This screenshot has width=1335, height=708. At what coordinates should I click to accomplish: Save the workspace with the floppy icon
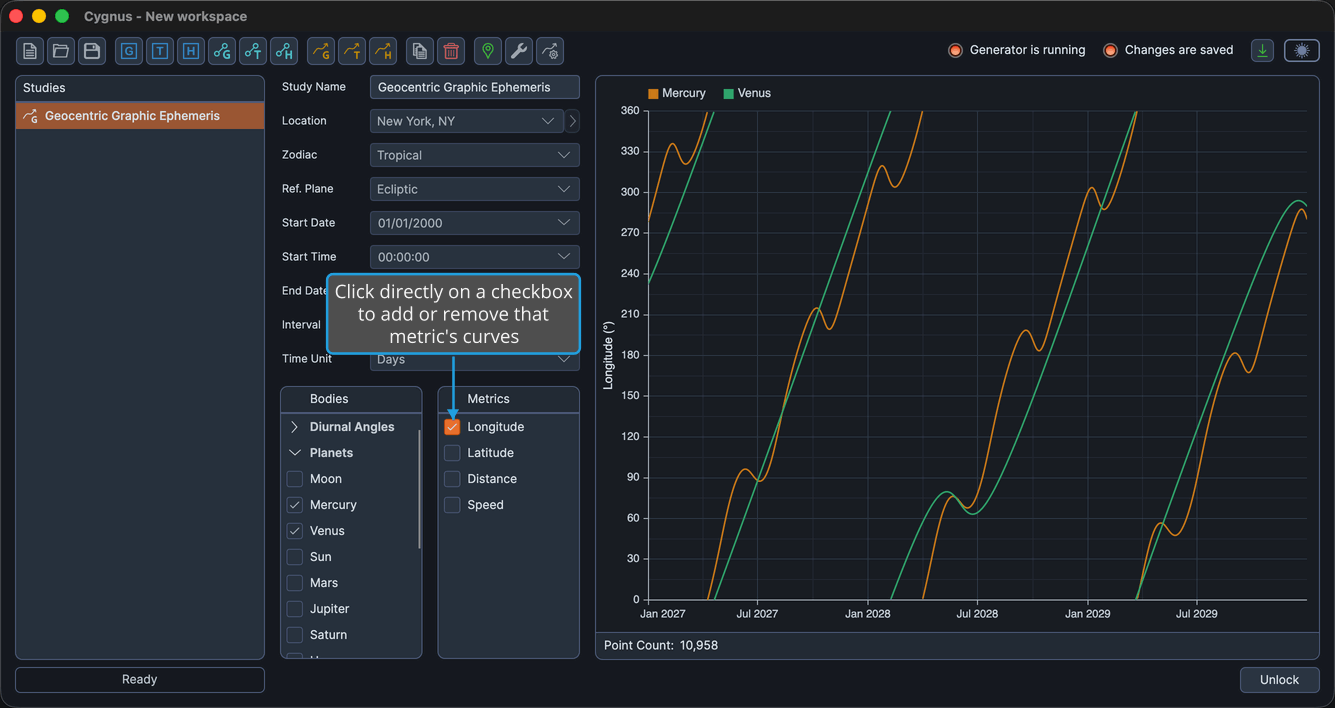click(x=92, y=51)
